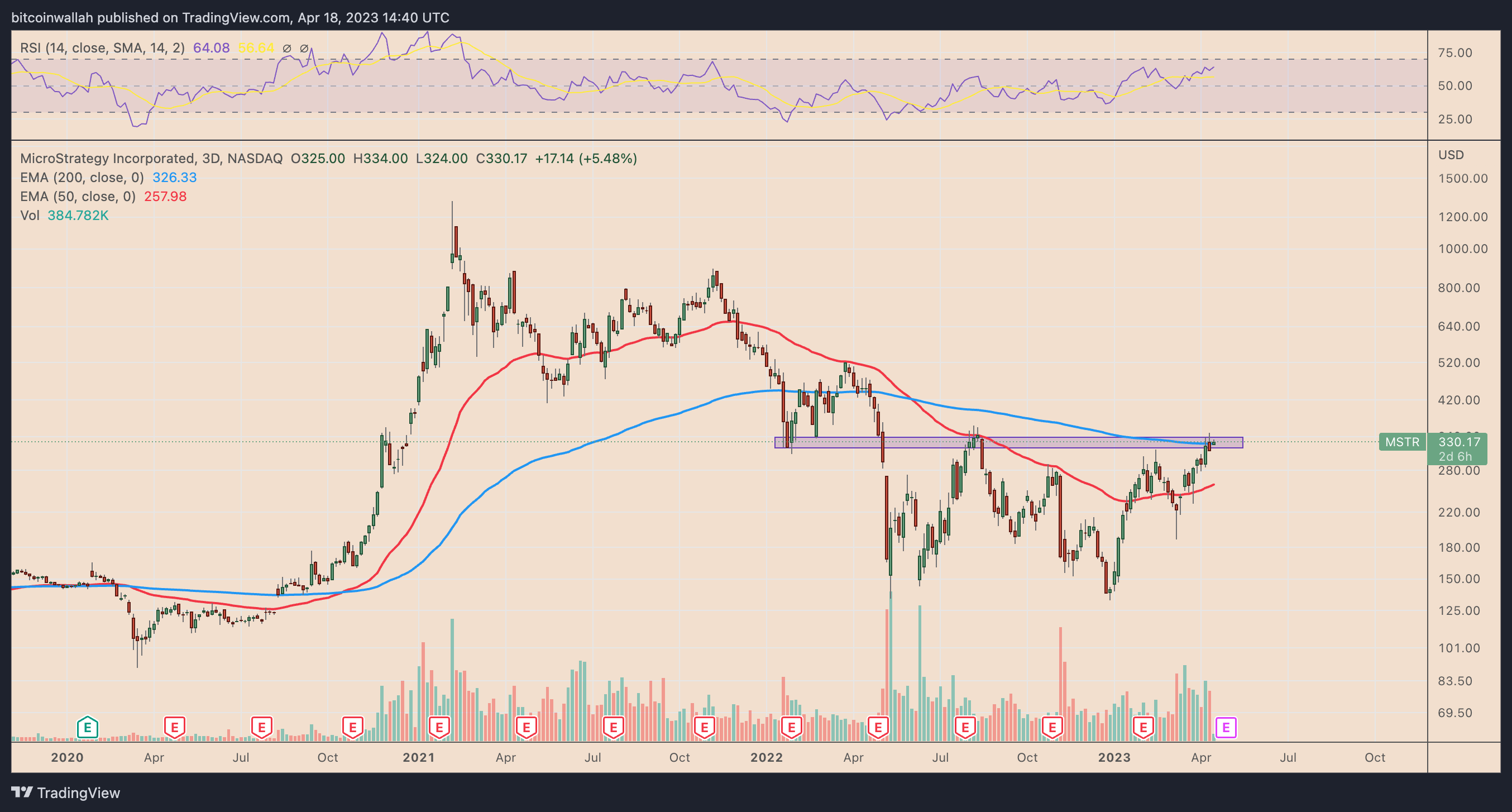Click second null symbol in RSI legend
Image resolution: width=1512 pixels, height=812 pixels.
(x=304, y=49)
